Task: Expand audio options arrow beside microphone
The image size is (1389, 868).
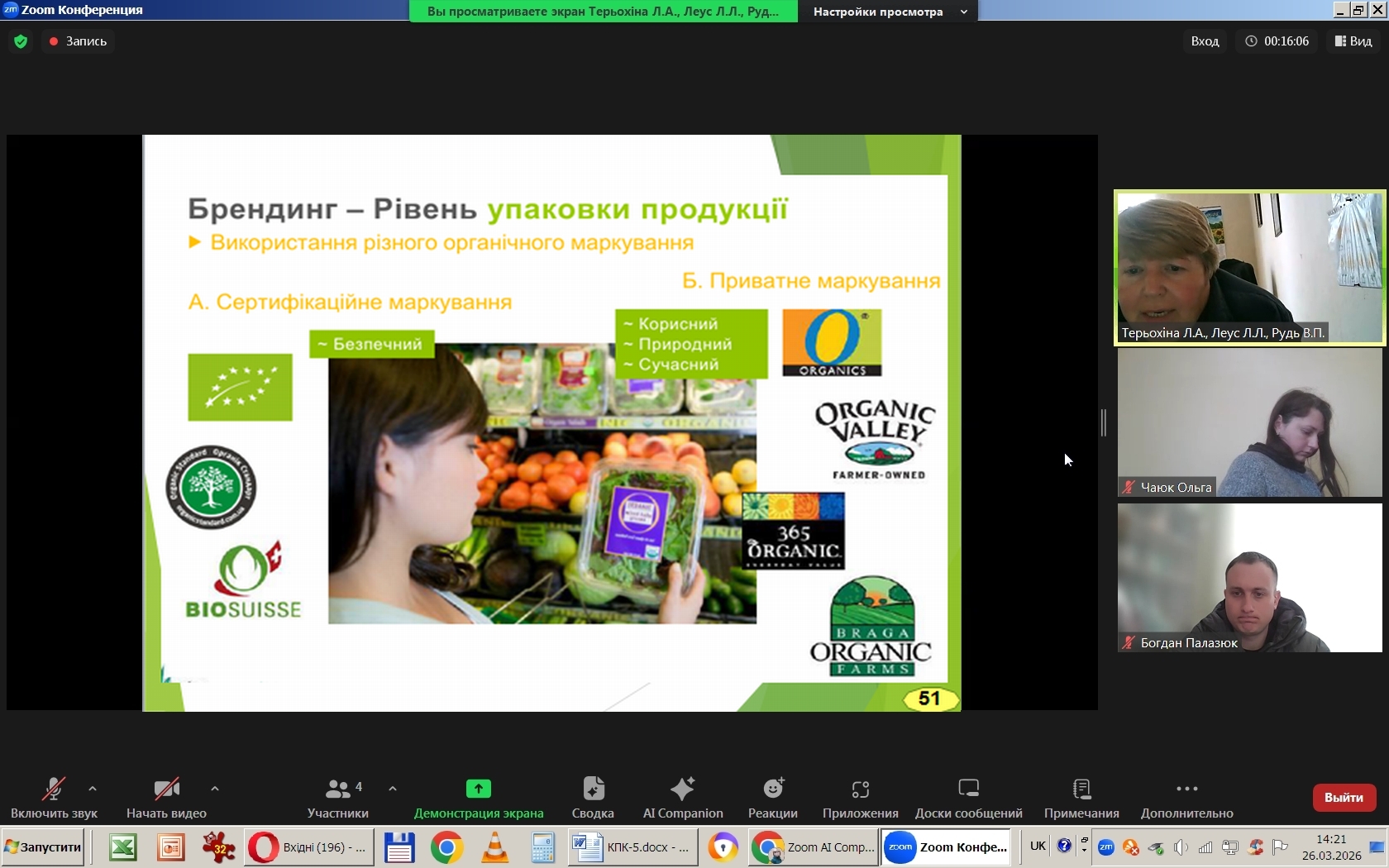Action: 93,789
